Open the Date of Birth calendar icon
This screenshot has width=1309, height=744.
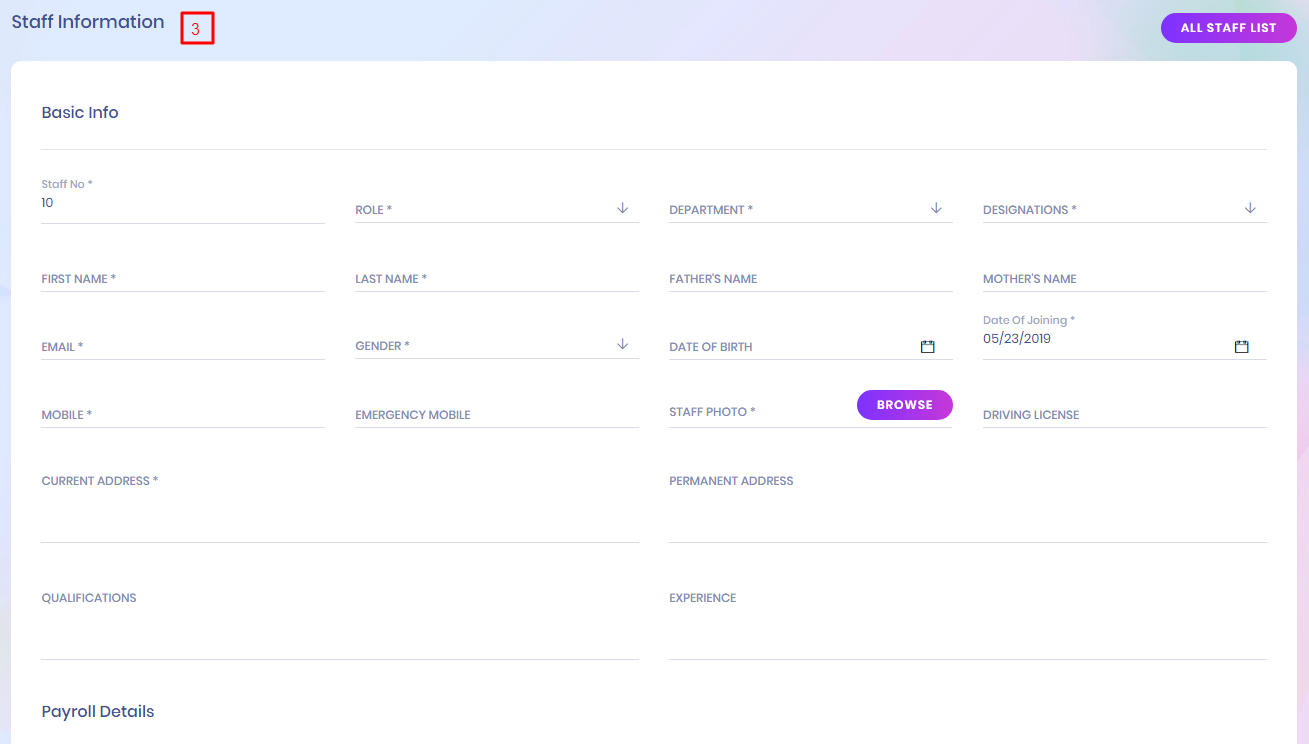click(x=927, y=347)
